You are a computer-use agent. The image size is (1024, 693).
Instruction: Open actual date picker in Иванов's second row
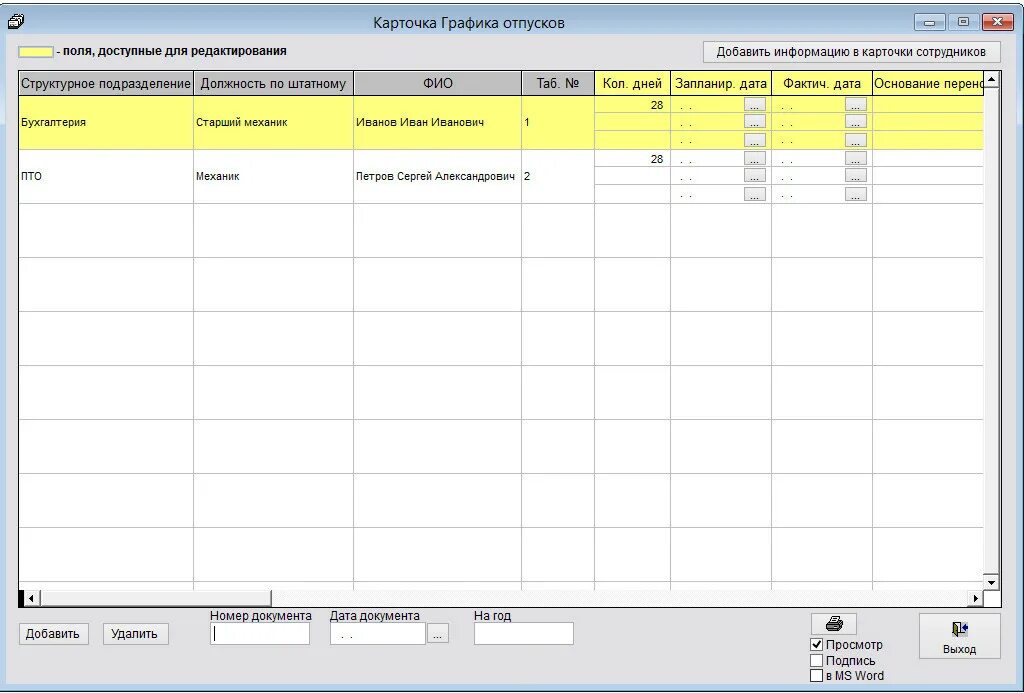coord(856,122)
